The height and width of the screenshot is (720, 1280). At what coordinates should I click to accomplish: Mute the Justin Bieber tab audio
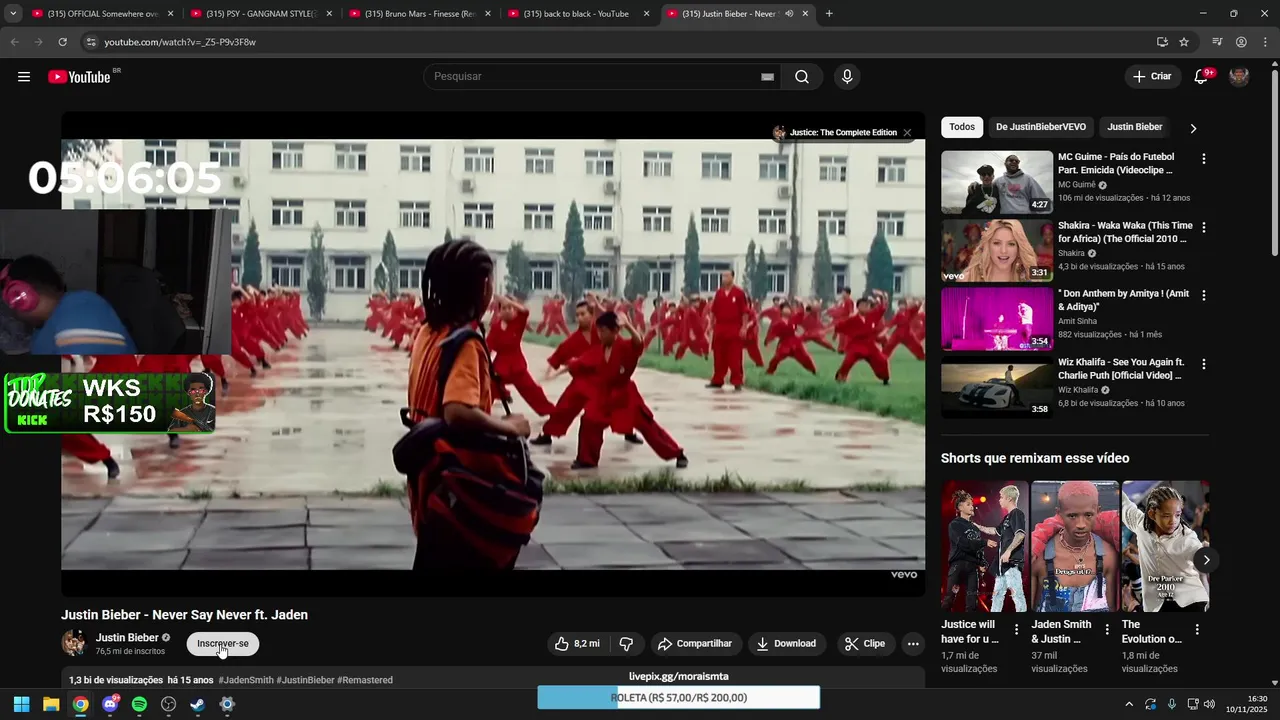click(x=789, y=14)
